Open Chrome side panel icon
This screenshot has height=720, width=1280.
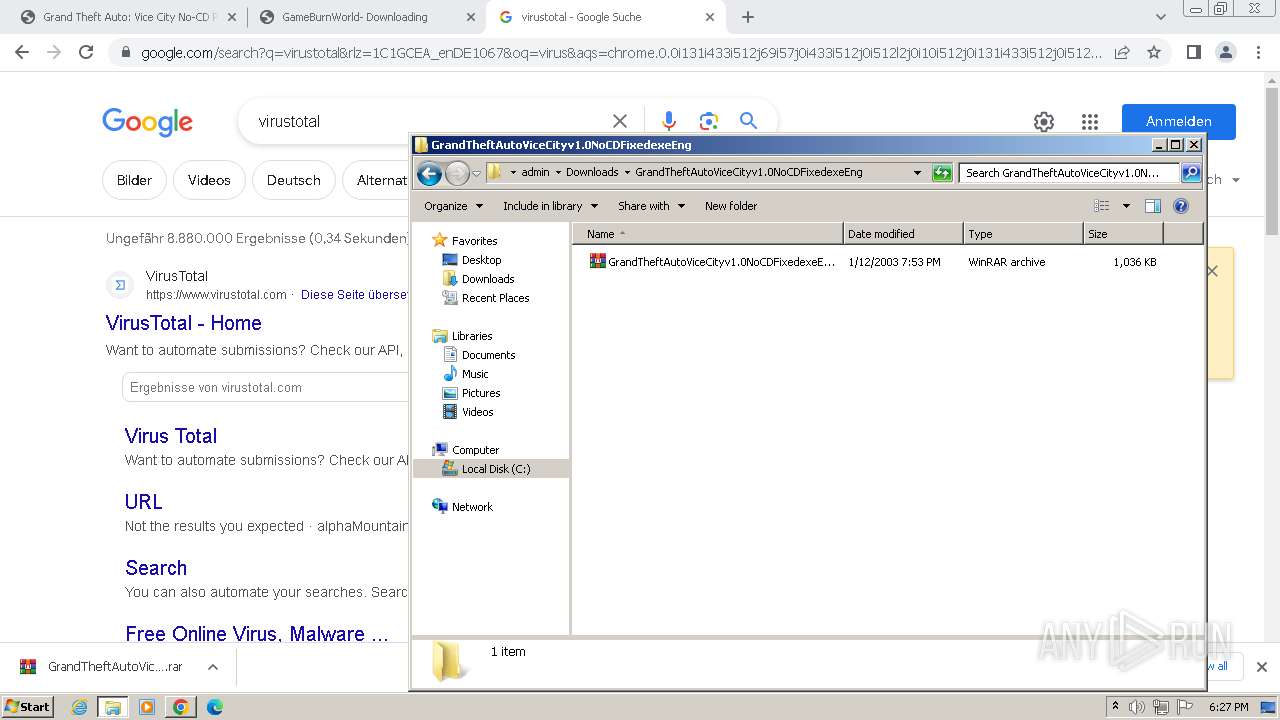tap(1193, 52)
